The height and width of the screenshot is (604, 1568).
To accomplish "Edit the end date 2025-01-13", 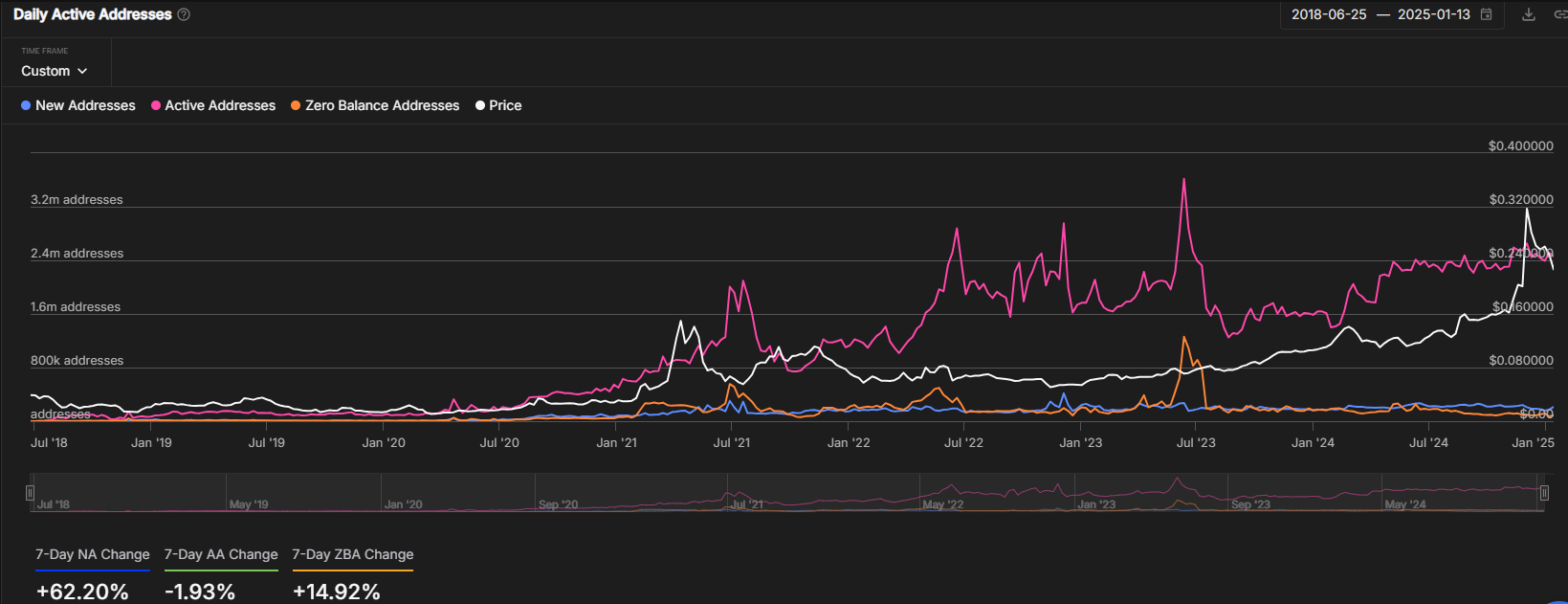I will click(x=1433, y=14).
